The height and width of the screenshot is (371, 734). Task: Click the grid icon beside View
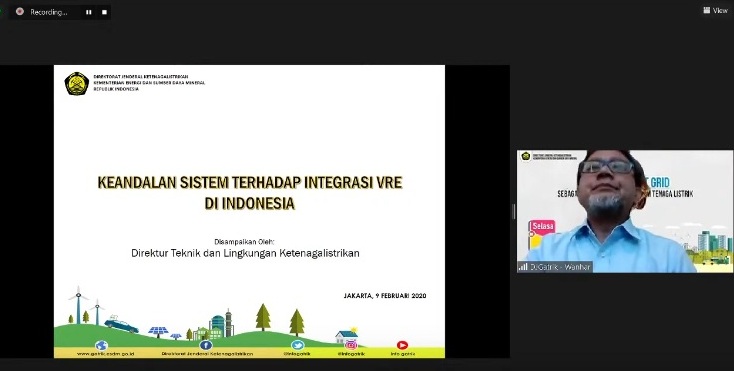pyautogui.click(x=706, y=10)
